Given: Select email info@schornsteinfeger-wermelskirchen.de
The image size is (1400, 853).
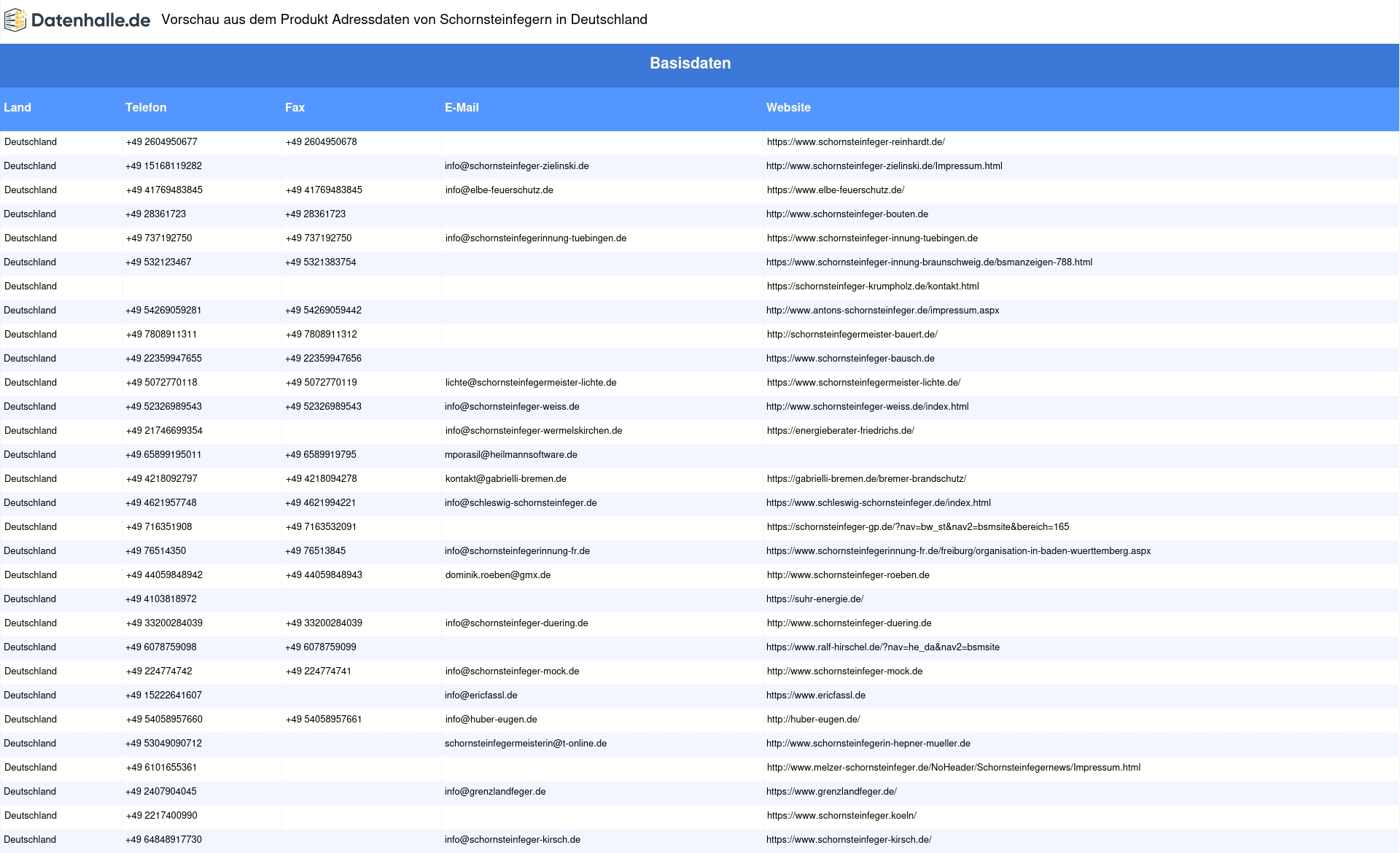Looking at the screenshot, I should [x=534, y=431].
